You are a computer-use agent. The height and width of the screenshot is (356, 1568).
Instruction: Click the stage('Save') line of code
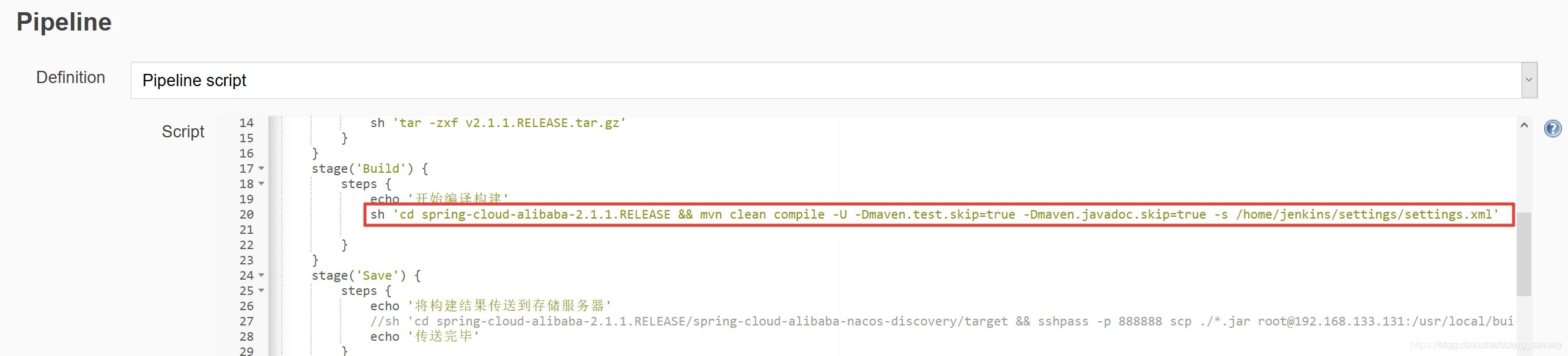pos(366,275)
